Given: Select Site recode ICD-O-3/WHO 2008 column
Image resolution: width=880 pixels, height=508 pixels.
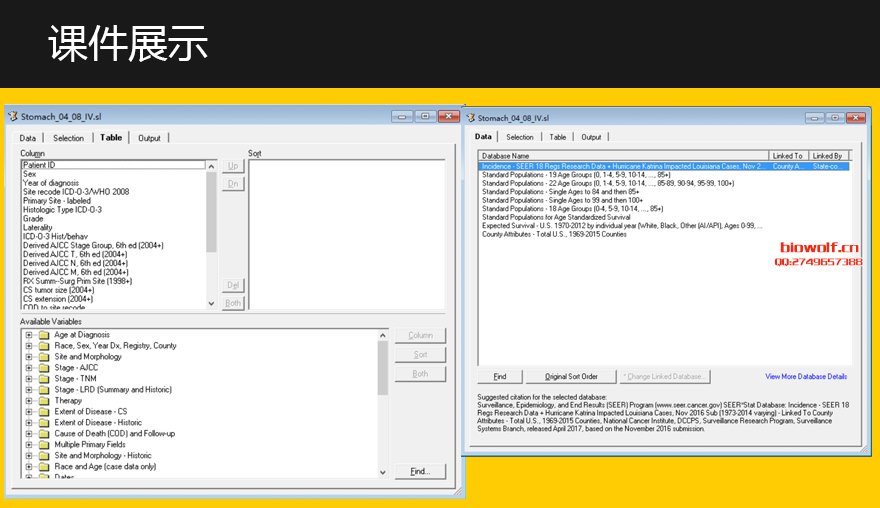Looking at the screenshot, I should pos(113,192).
